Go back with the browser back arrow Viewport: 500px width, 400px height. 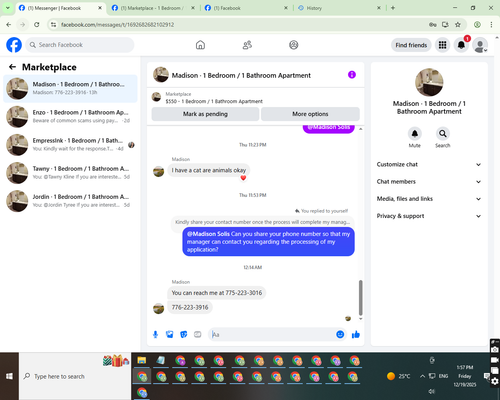pyautogui.click(x=9, y=25)
